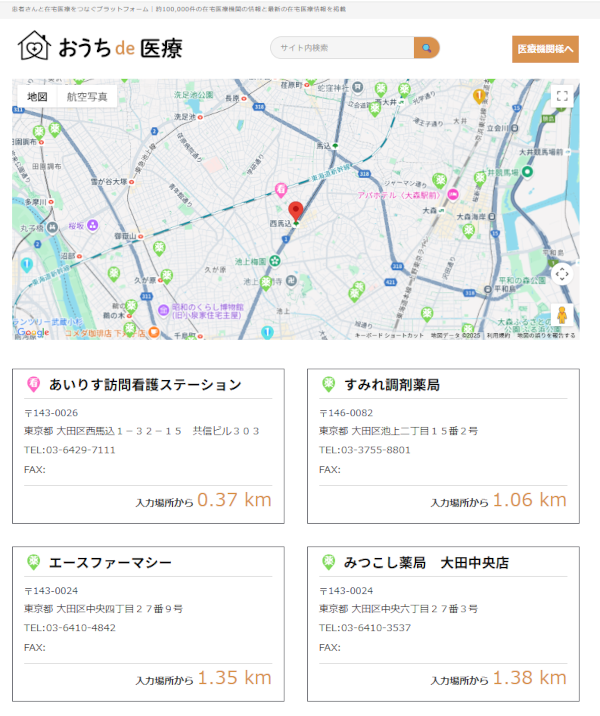Click the pink nursing station map marker
This screenshot has height=716, width=600.
(x=282, y=188)
